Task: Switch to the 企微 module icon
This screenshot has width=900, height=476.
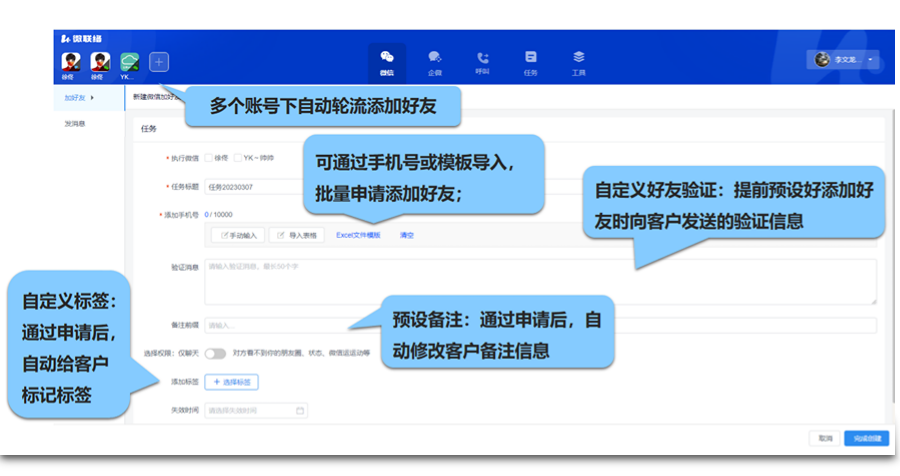Action: tap(435, 58)
